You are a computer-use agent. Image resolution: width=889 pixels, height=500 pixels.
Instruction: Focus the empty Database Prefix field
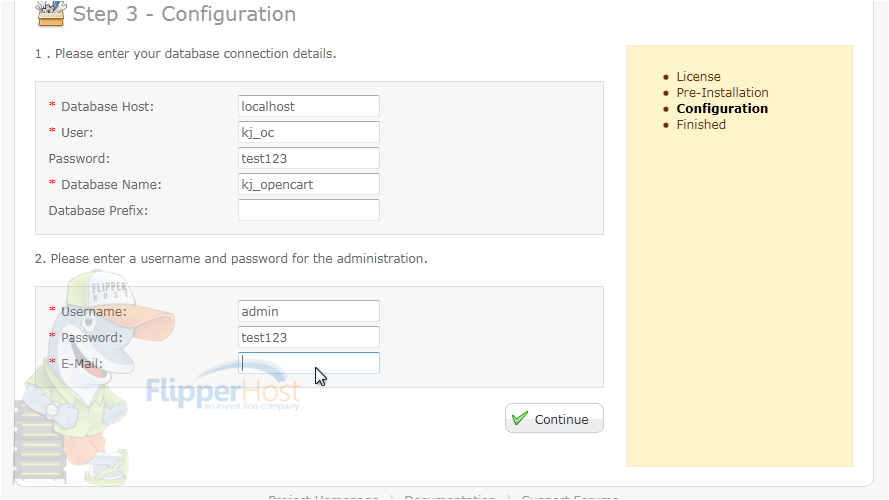[308, 210]
